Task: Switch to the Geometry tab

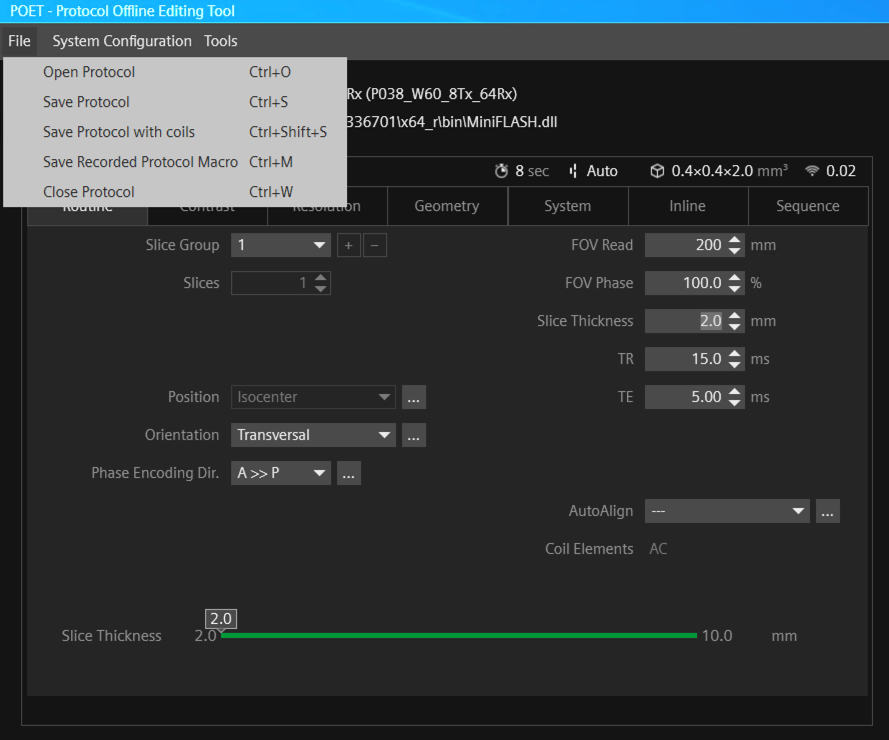Action: pyautogui.click(x=447, y=206)
